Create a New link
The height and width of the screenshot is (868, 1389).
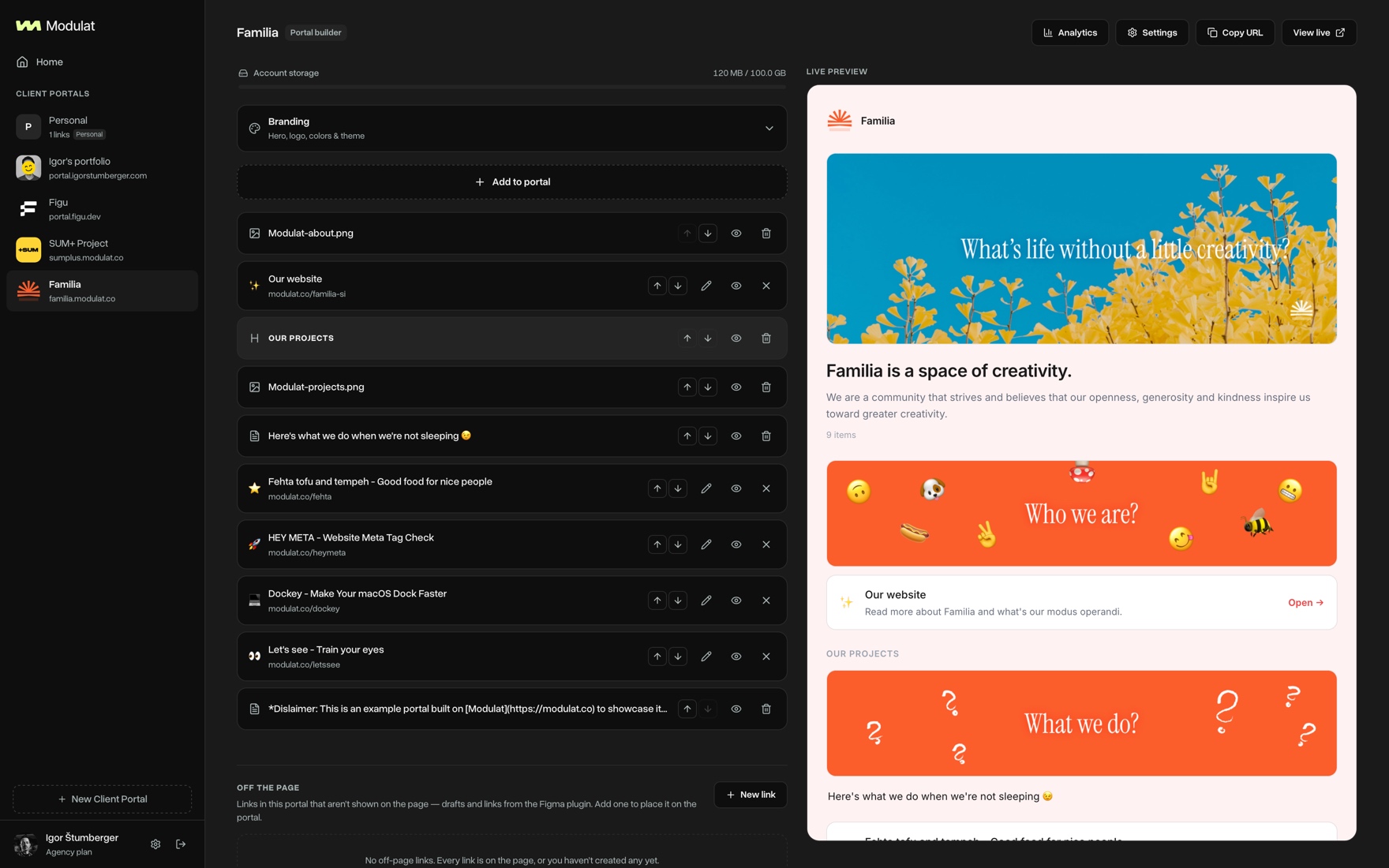pyautogui.click(x=751, y=795)
